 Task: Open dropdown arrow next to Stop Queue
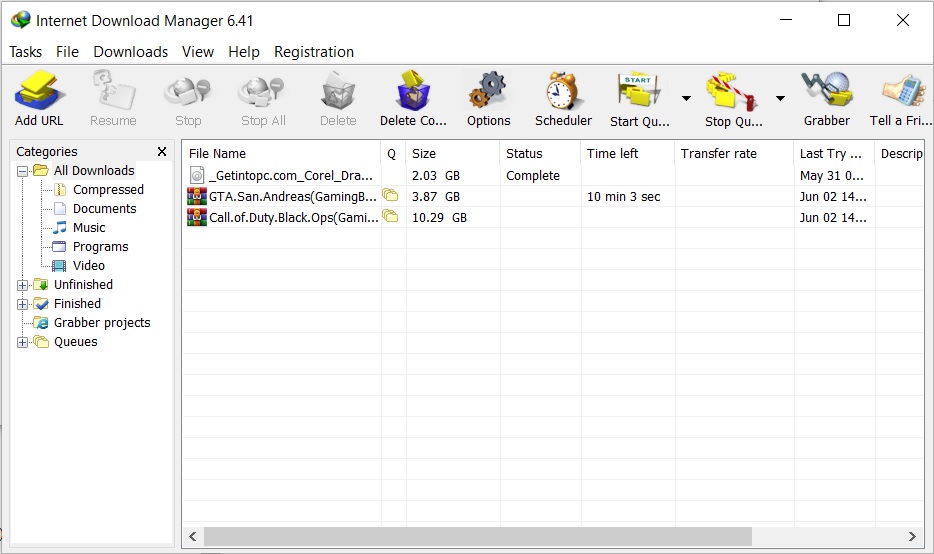[x=780, y=98]
